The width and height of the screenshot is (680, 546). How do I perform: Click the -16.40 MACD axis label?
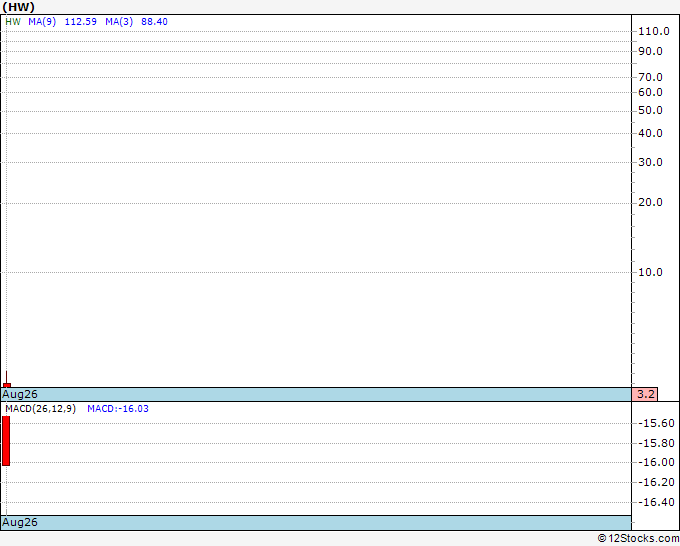[x=657, y=502]
